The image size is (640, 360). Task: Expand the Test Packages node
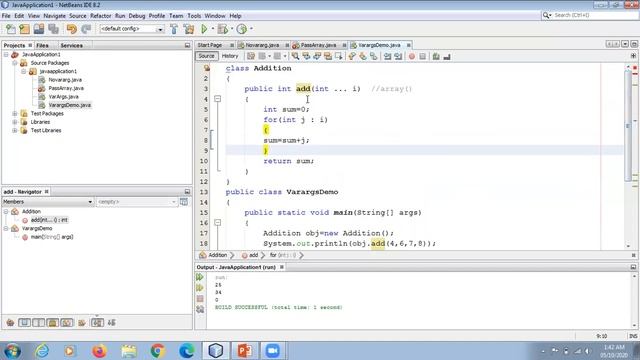(15, 113)
